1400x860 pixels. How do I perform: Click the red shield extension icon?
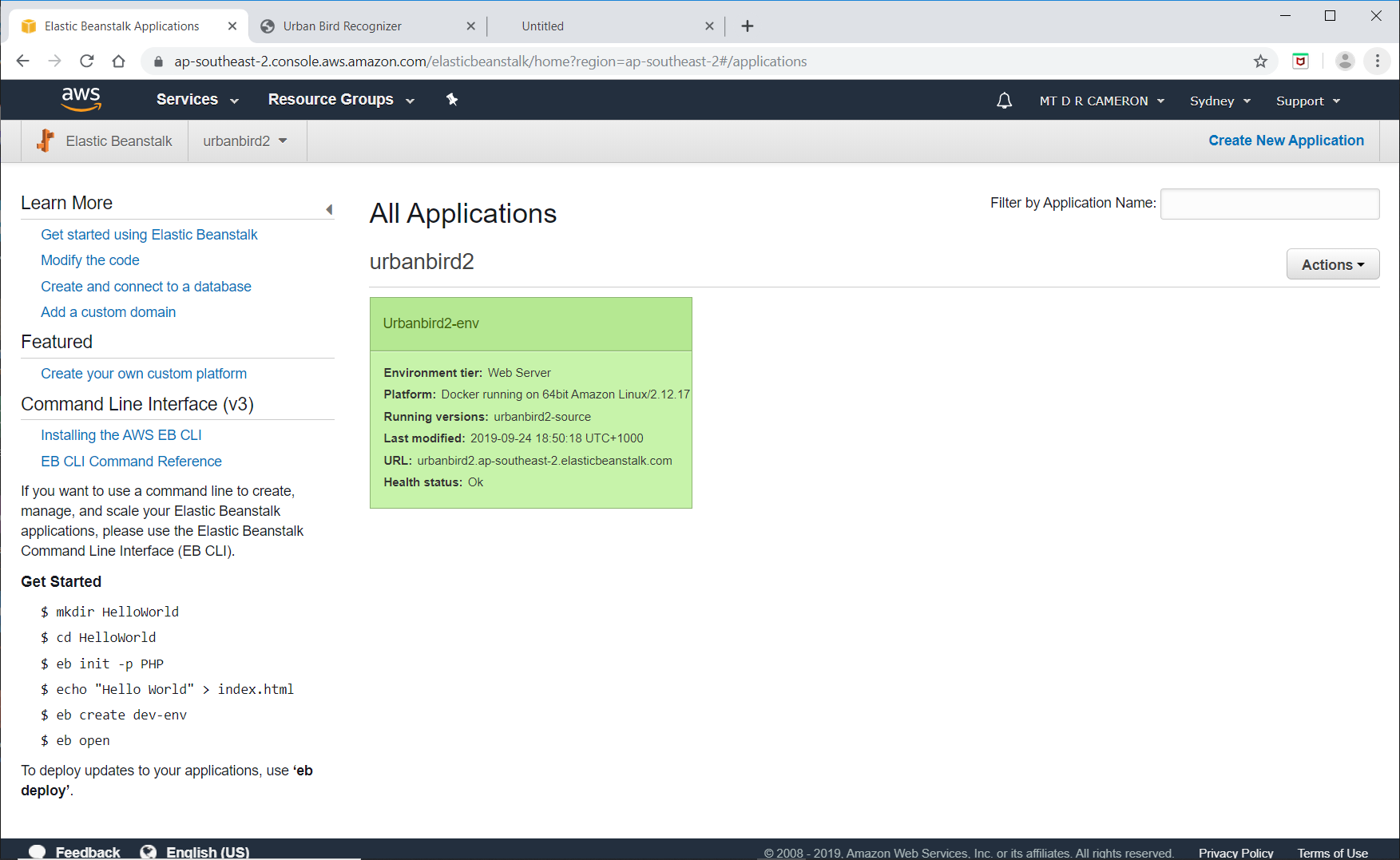point(1300,61)
